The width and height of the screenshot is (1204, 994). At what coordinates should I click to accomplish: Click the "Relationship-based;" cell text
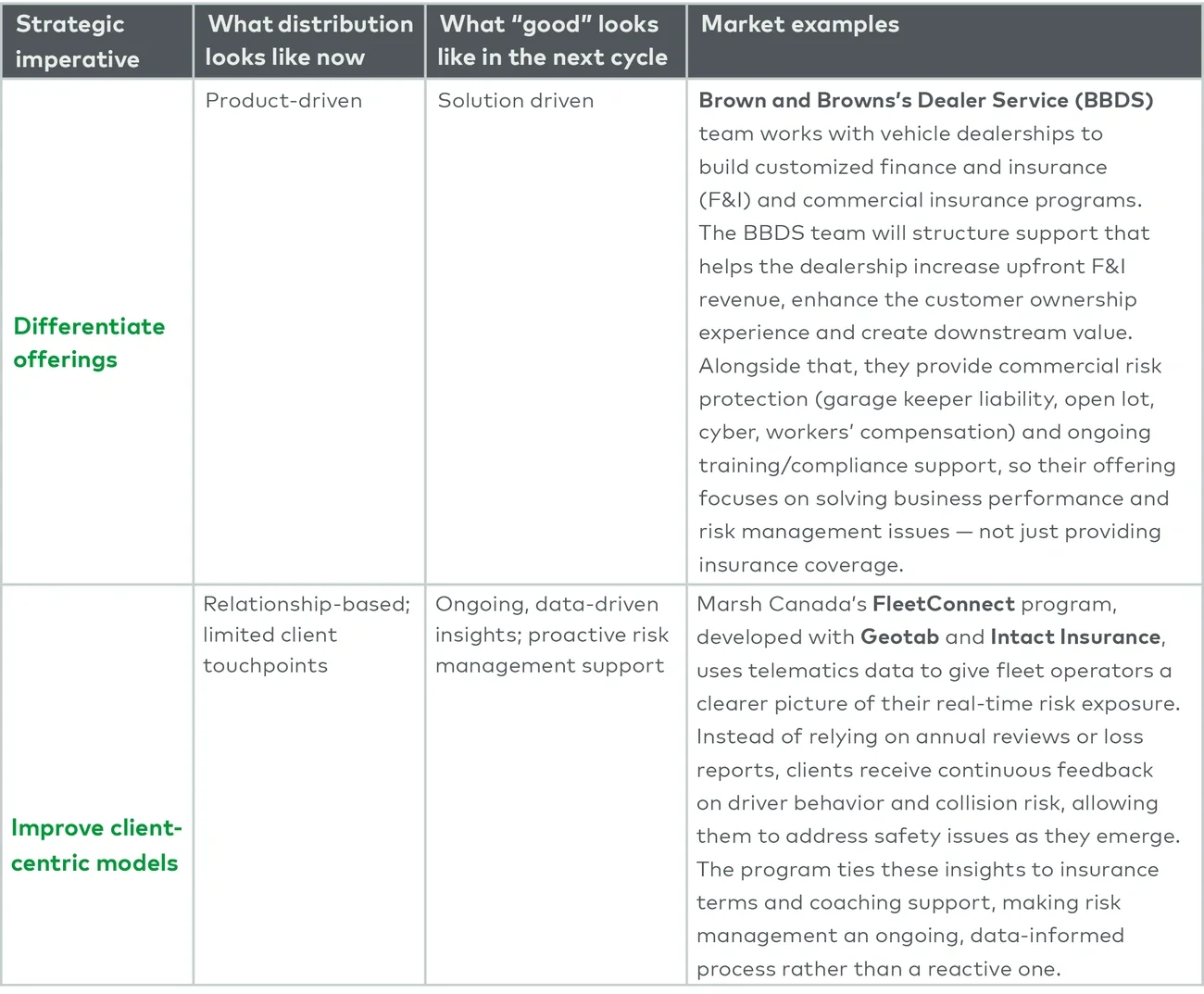click(306, 605)
